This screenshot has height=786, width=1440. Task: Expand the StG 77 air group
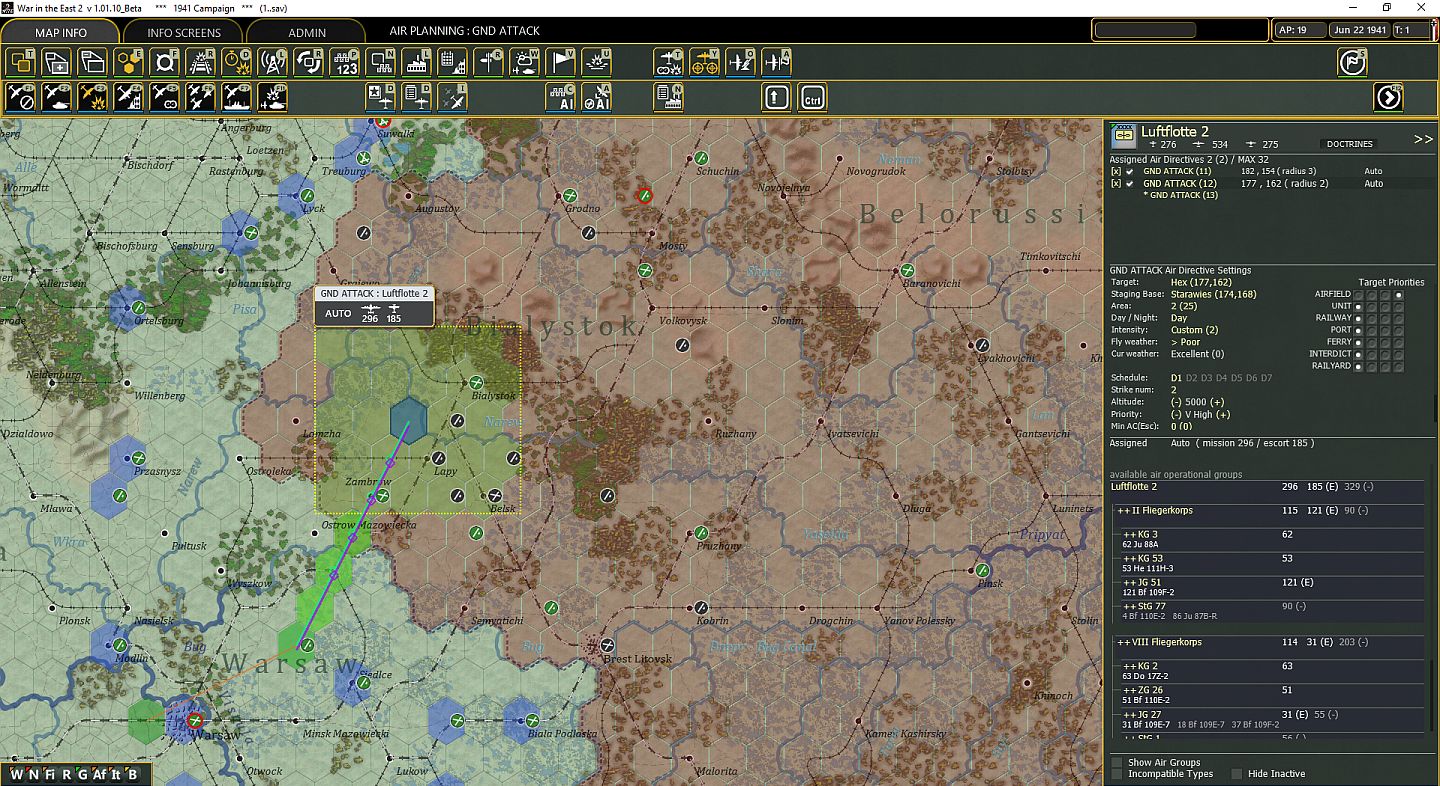tap(1130, 606)
